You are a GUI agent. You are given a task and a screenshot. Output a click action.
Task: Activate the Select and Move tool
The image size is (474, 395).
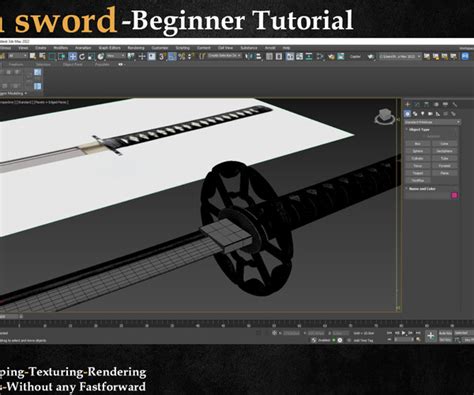click(72, 56)
